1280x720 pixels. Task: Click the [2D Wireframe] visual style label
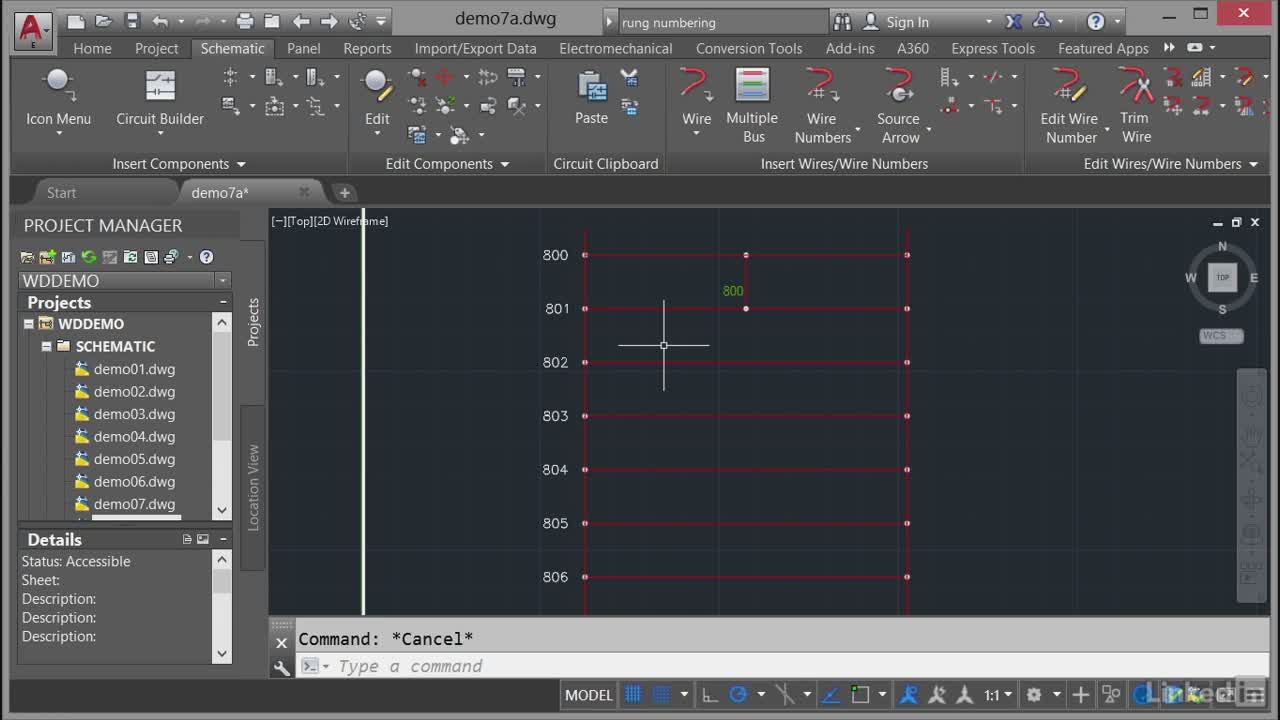pos(351,221)
